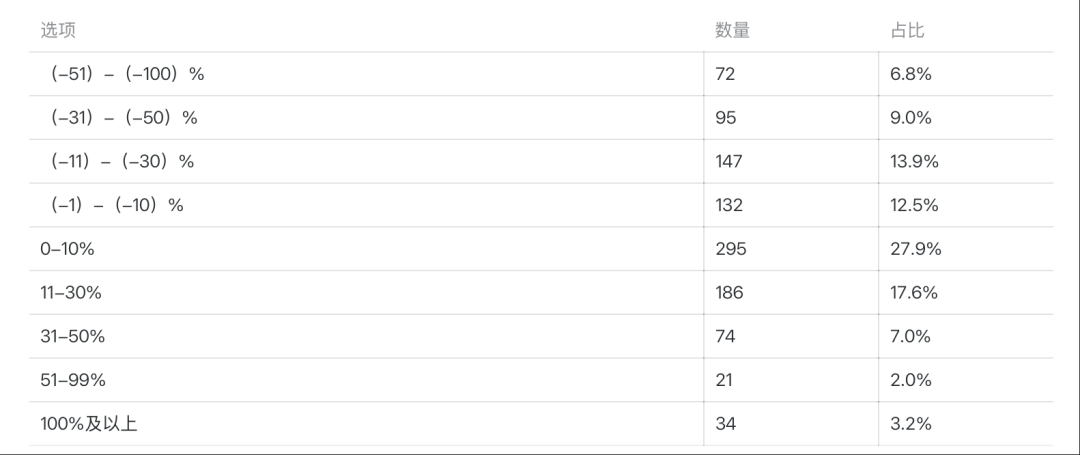Select the (-31) – (-50) % option cell
Image resolution: width=1080 pixels, height=455 pixels.
pos(123,118)
